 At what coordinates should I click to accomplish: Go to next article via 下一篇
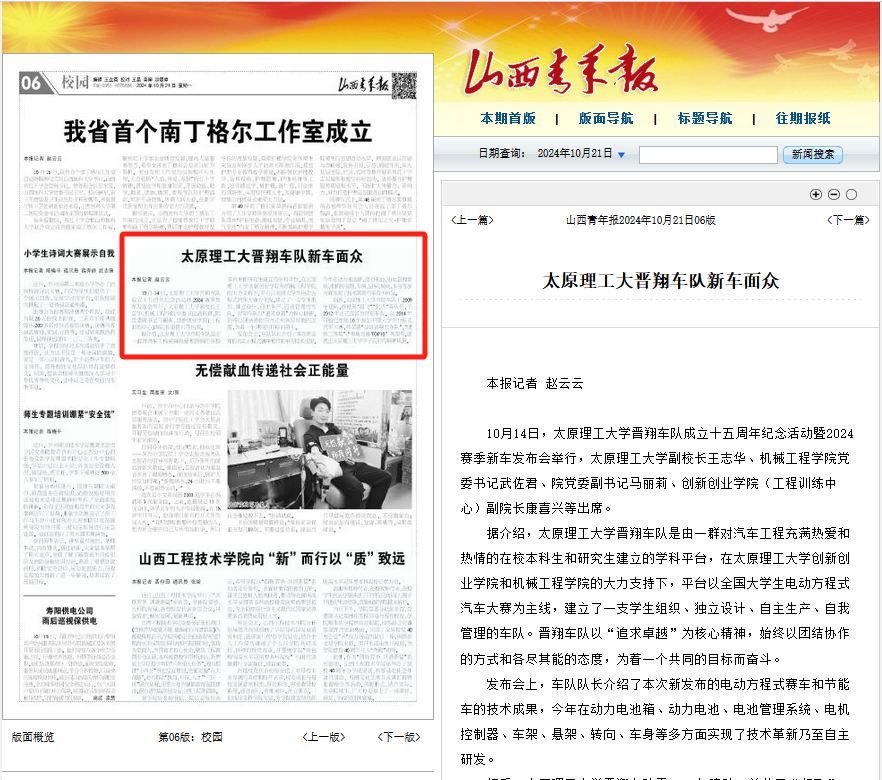coord(846,220)
